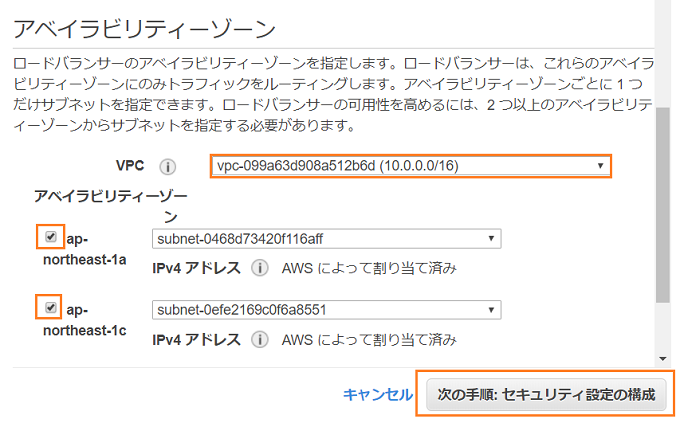Click the vertical scrollbar thumb

click(x=663, y=205)
